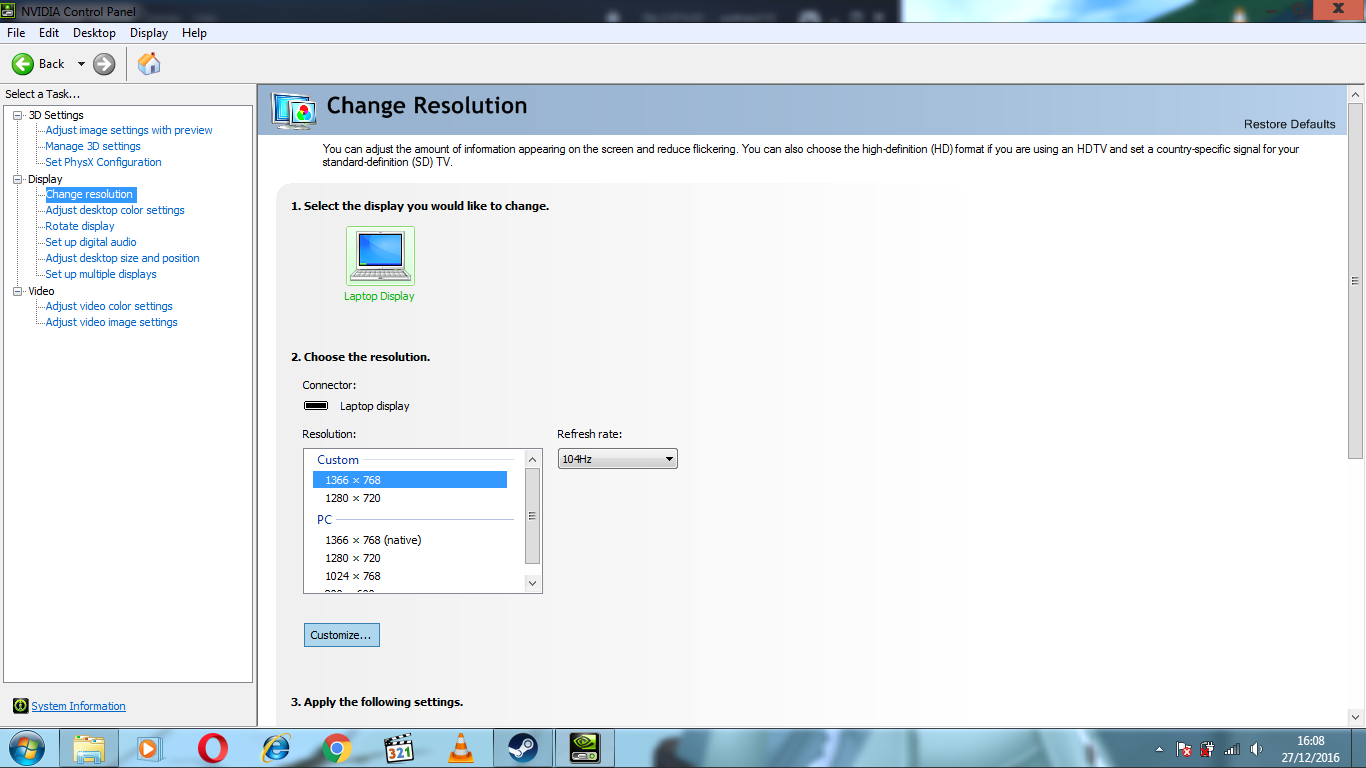
Task: Click the volume speaker tray icon
Action: (1256, 749)
